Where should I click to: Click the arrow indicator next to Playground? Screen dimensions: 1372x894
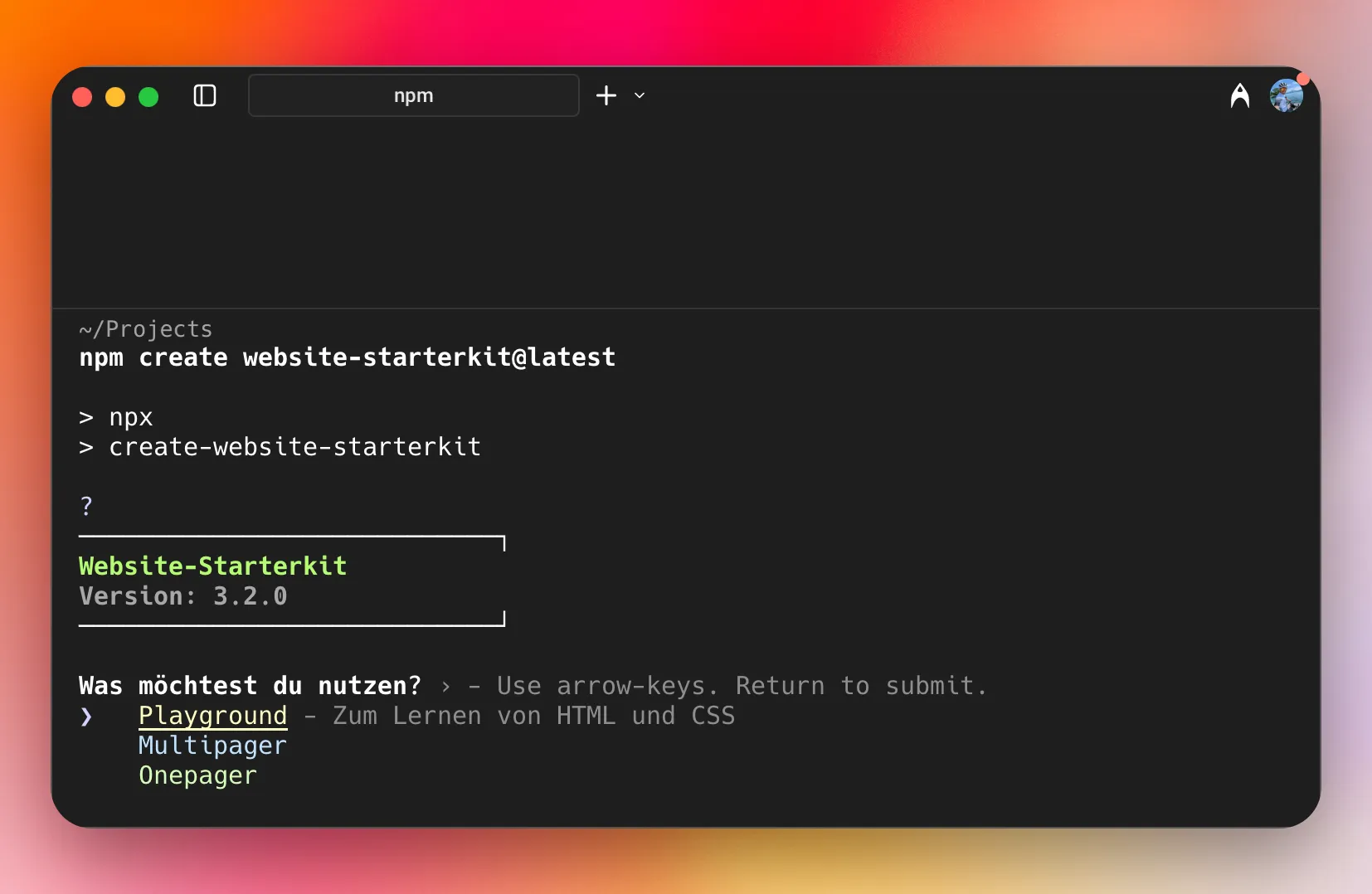87,717
